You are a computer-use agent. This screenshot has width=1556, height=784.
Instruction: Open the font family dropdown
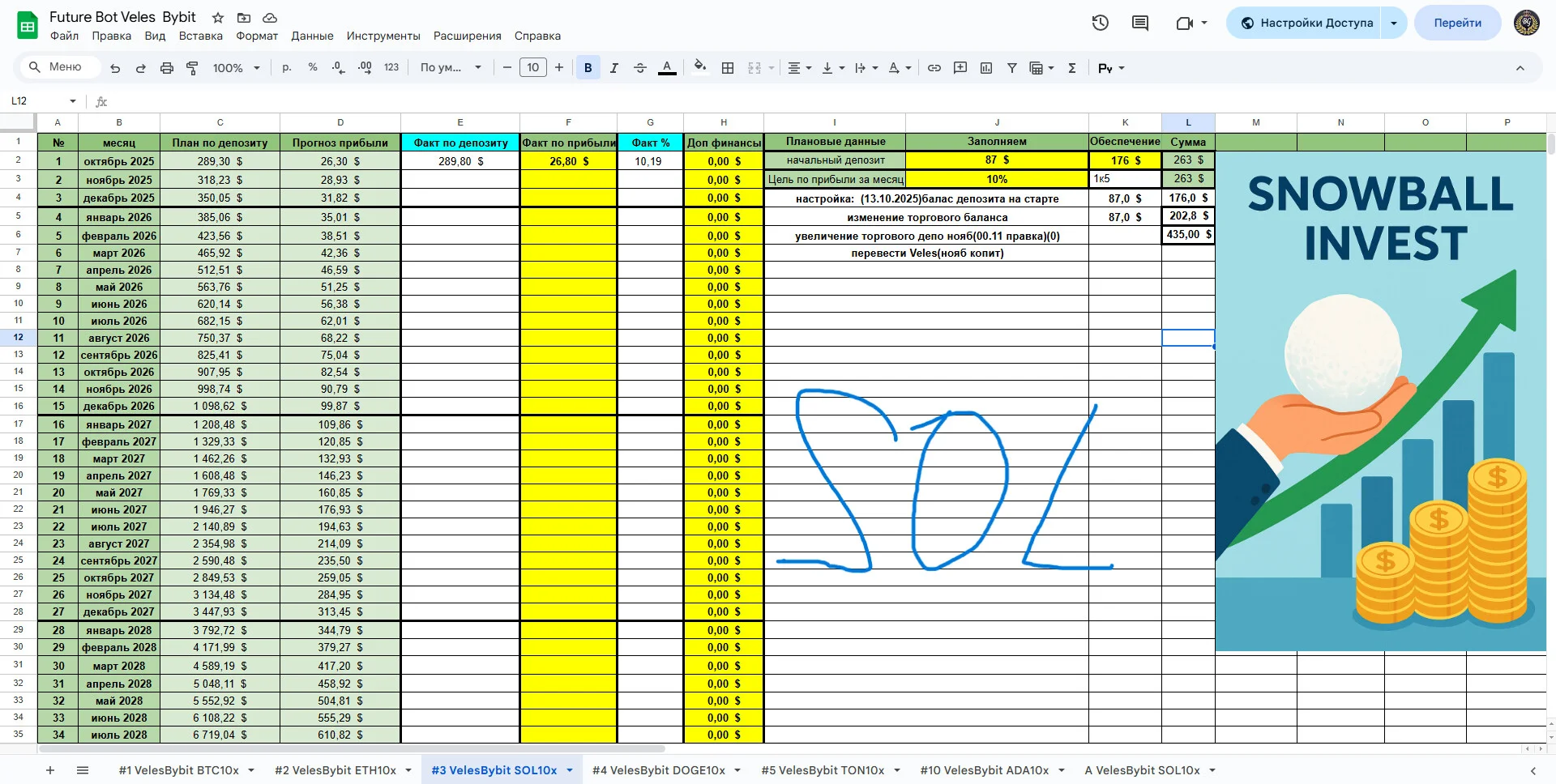tap(451, 68)
